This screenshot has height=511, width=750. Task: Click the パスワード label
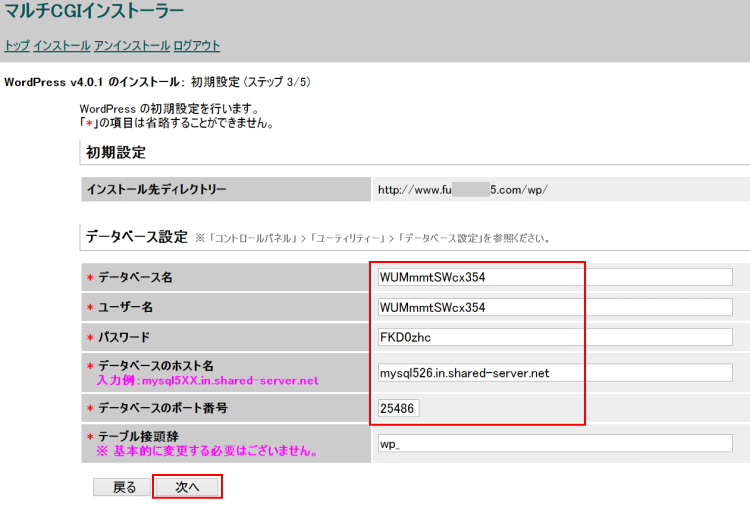coord(124,337)
